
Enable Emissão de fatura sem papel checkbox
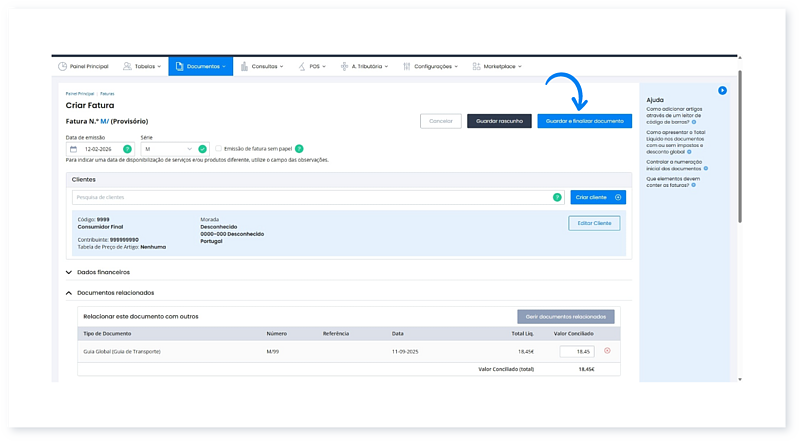point(220,148)
